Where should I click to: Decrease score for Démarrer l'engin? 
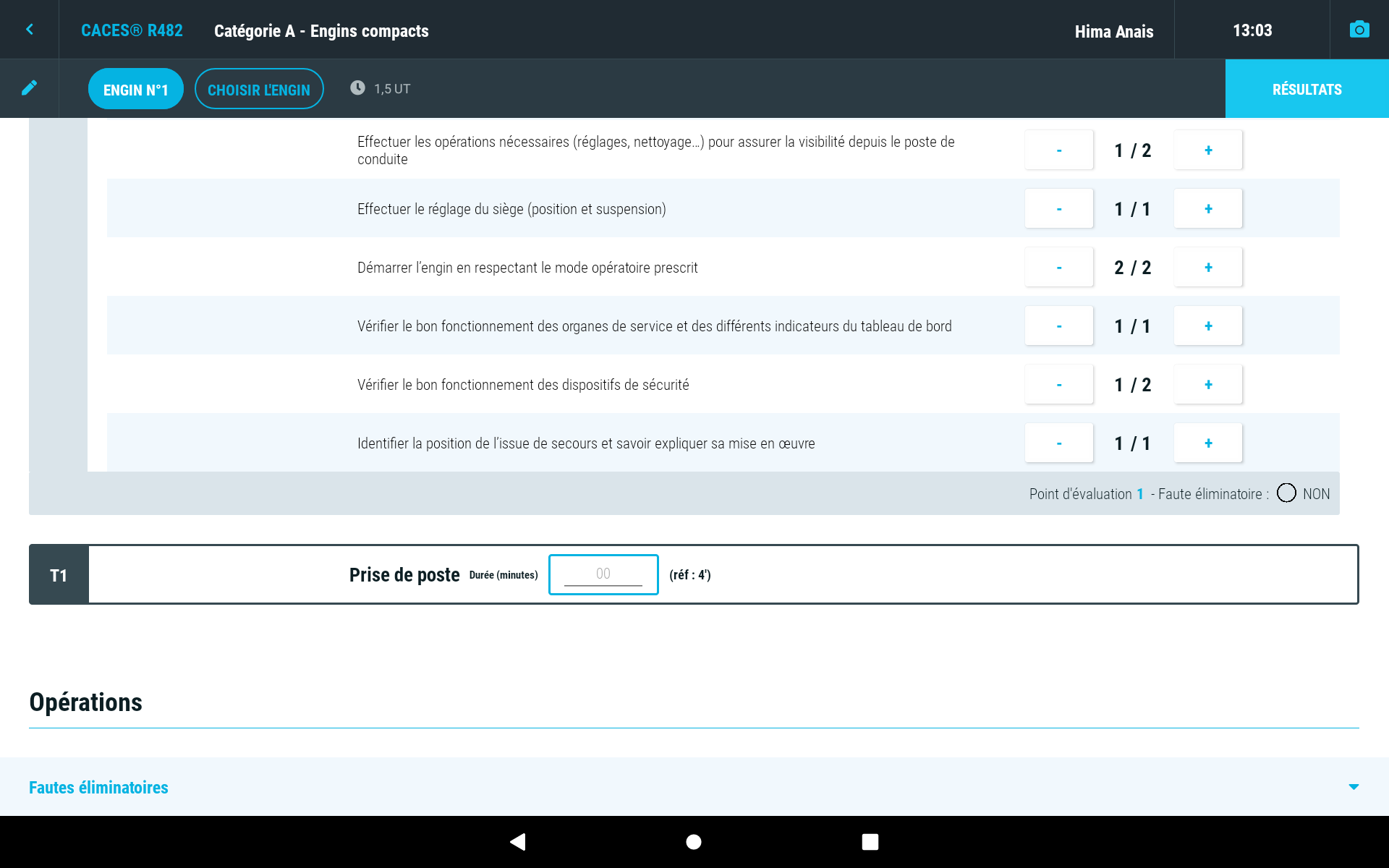[1059, 267]
